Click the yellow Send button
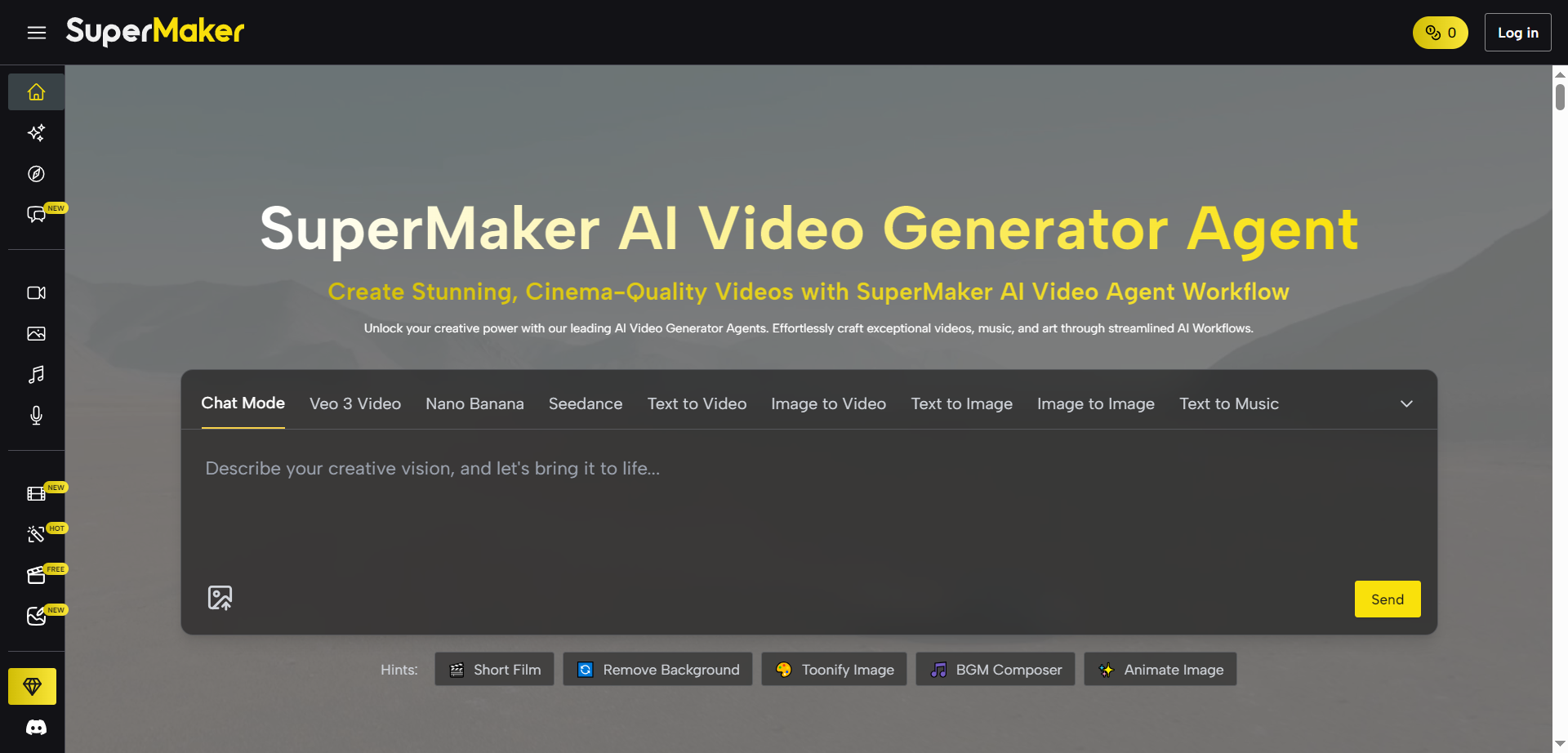Viewport: 1568px width, 753px height. click(1388, 599)
